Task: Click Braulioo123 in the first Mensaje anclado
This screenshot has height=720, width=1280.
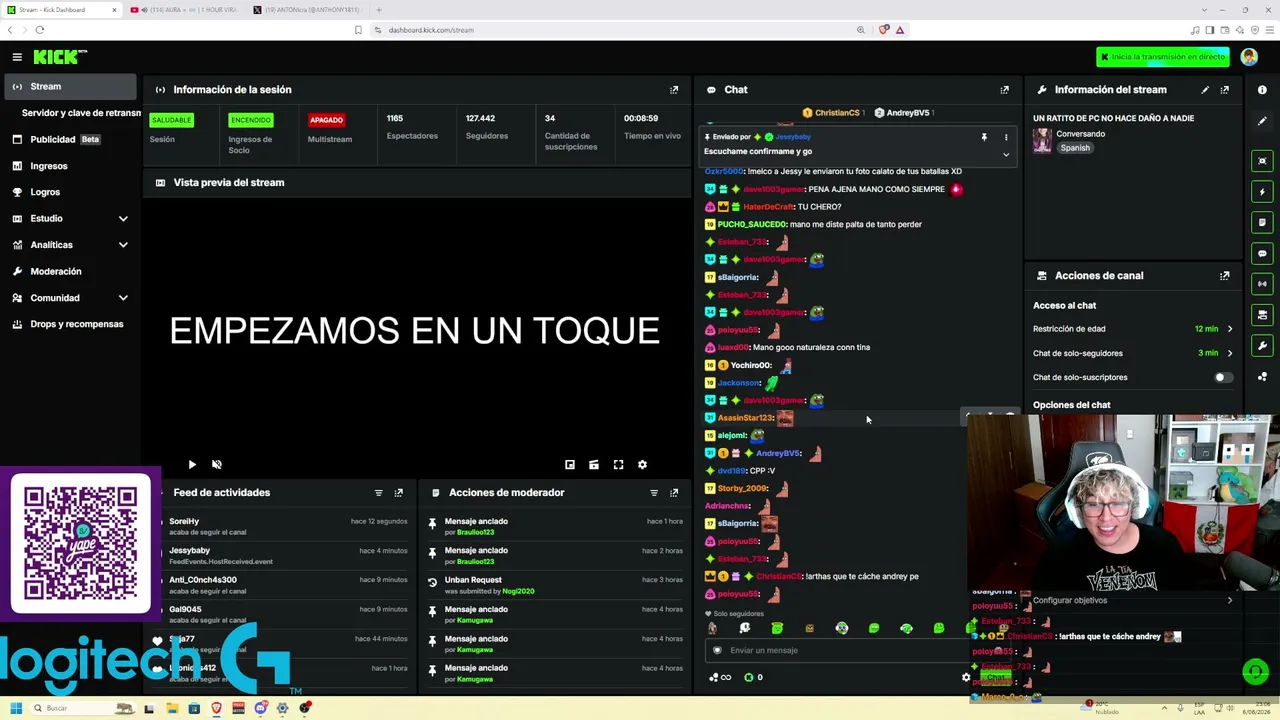Action: 475,532
